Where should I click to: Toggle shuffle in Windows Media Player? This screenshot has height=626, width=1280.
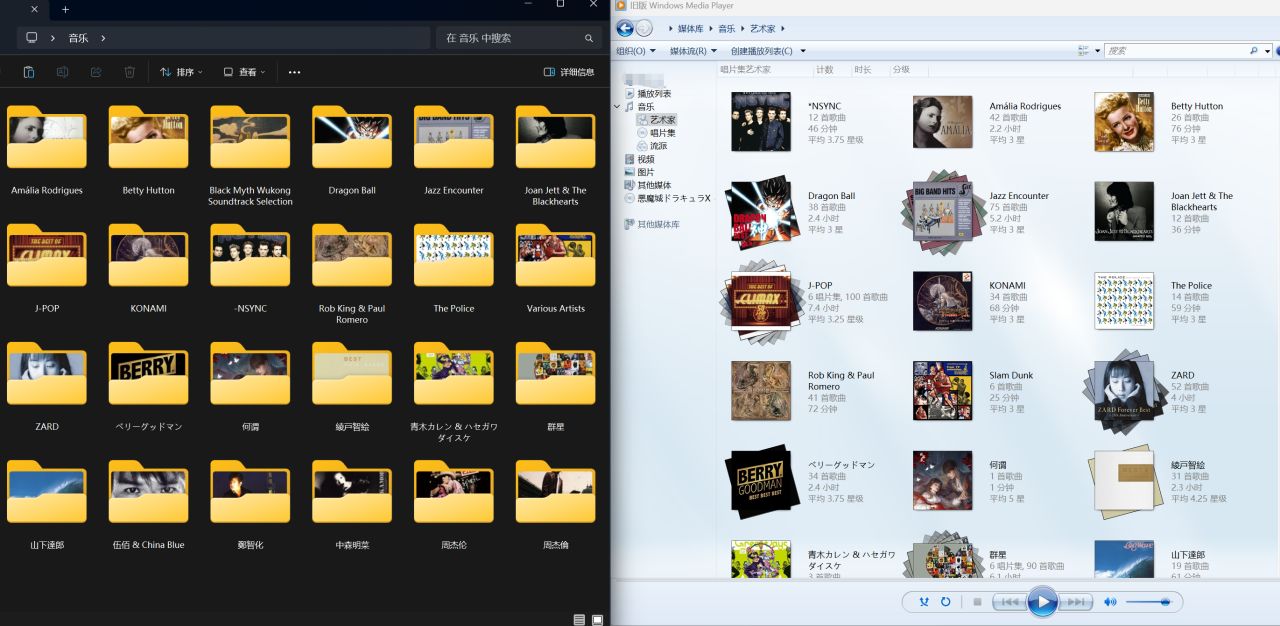point(923,602)
